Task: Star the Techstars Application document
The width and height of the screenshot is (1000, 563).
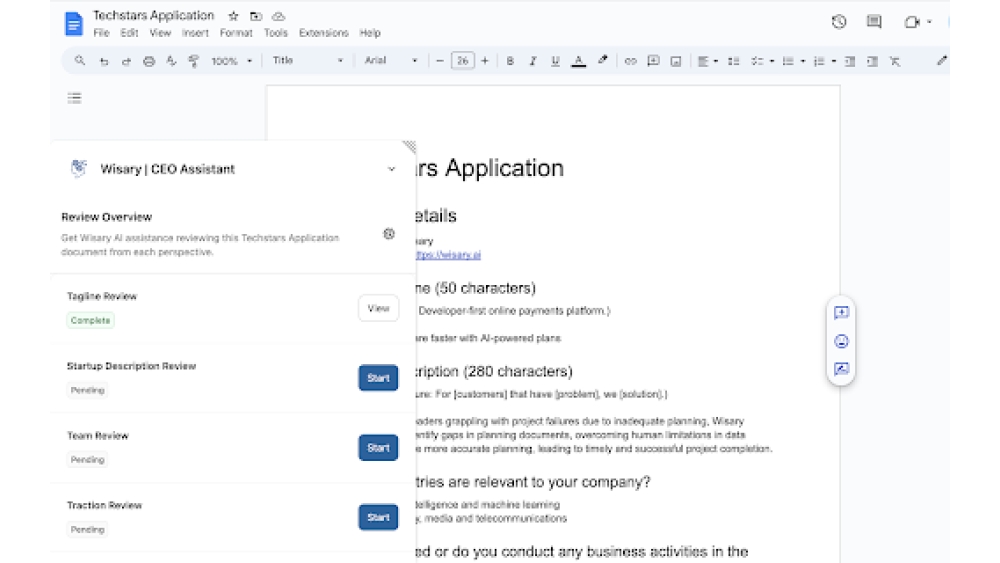Action: [233, 16]
